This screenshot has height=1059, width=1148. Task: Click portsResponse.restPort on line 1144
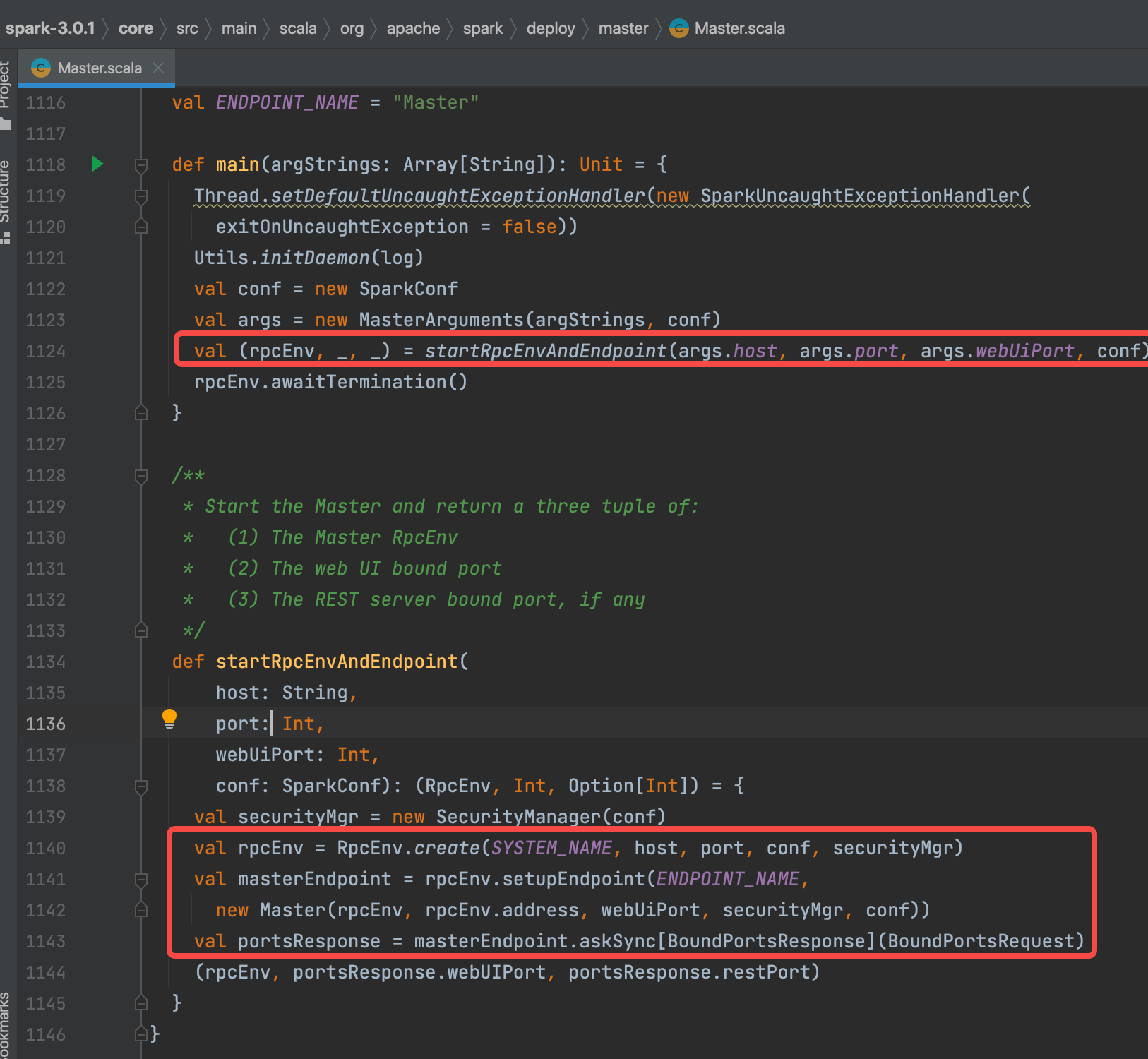point(689,972)
